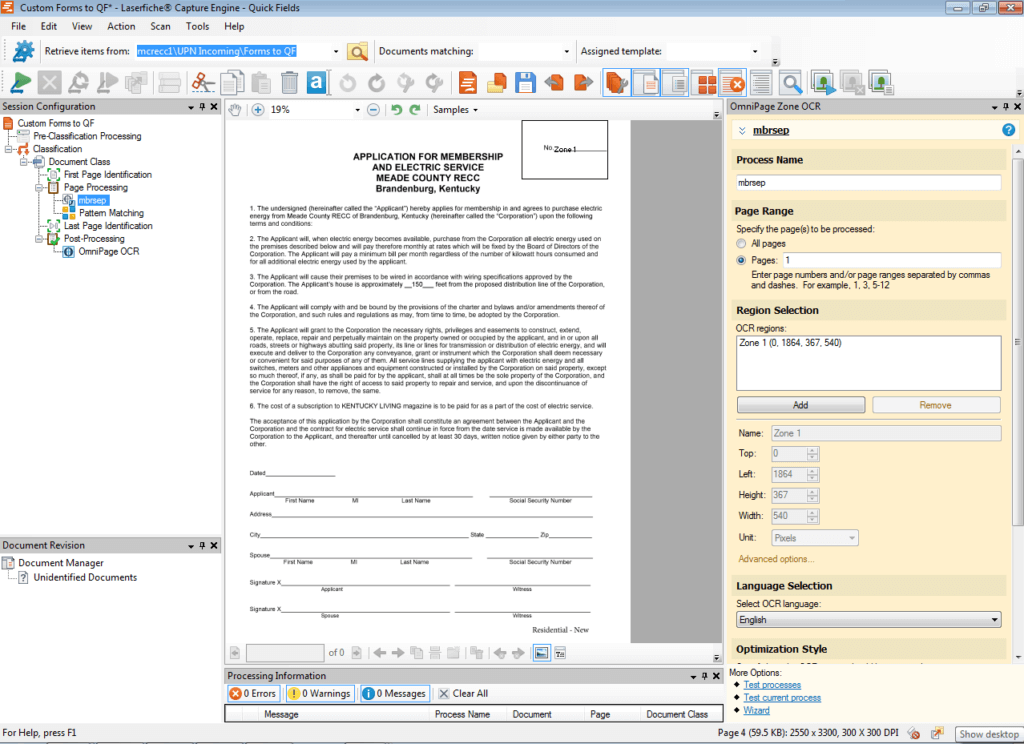Rotate image right with green arrow
The height and width of the screenshot is (744, 1024).
415,110
